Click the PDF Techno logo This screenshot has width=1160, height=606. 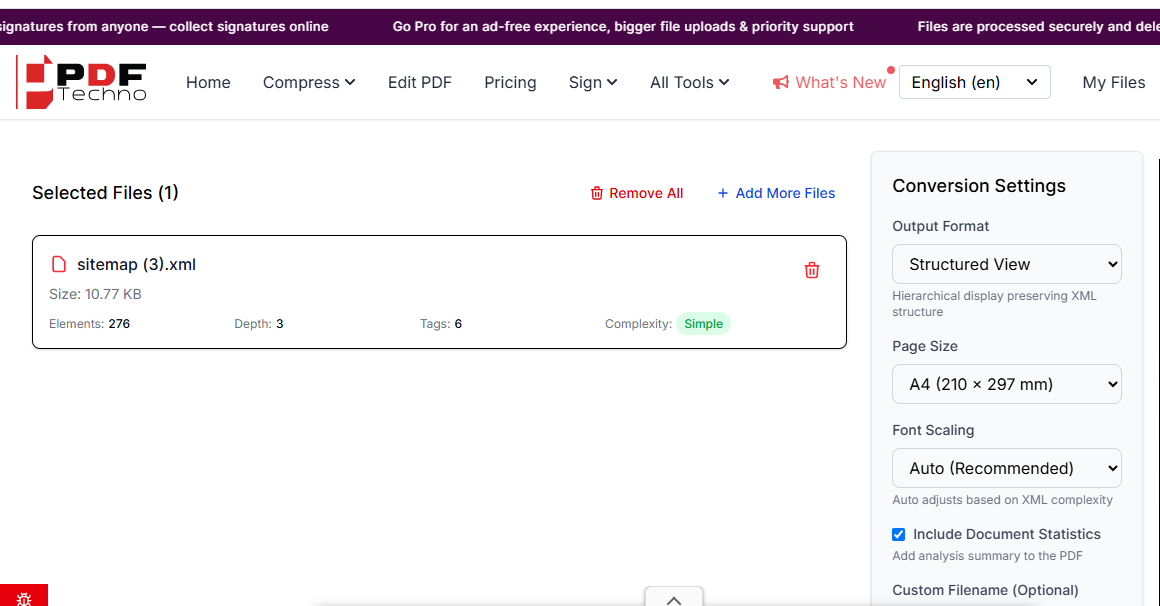point(81,82)
